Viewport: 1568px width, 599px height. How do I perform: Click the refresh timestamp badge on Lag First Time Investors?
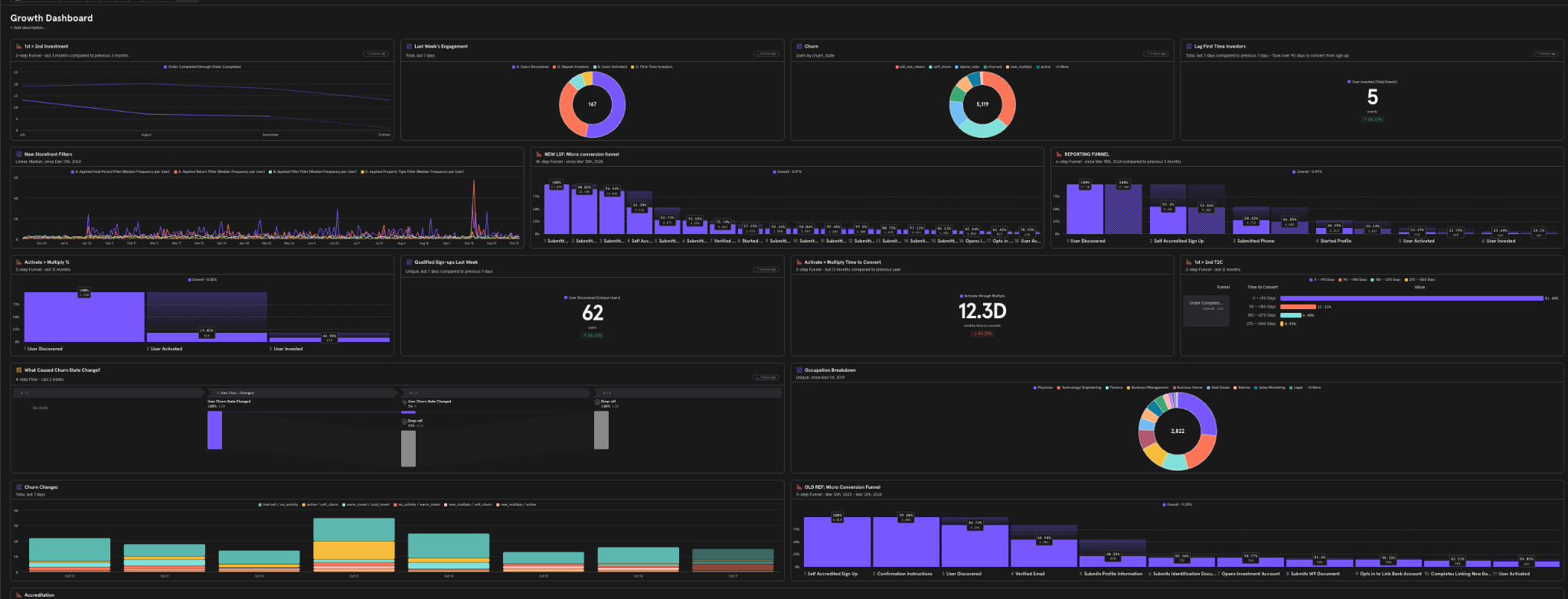click(1545, 54)
